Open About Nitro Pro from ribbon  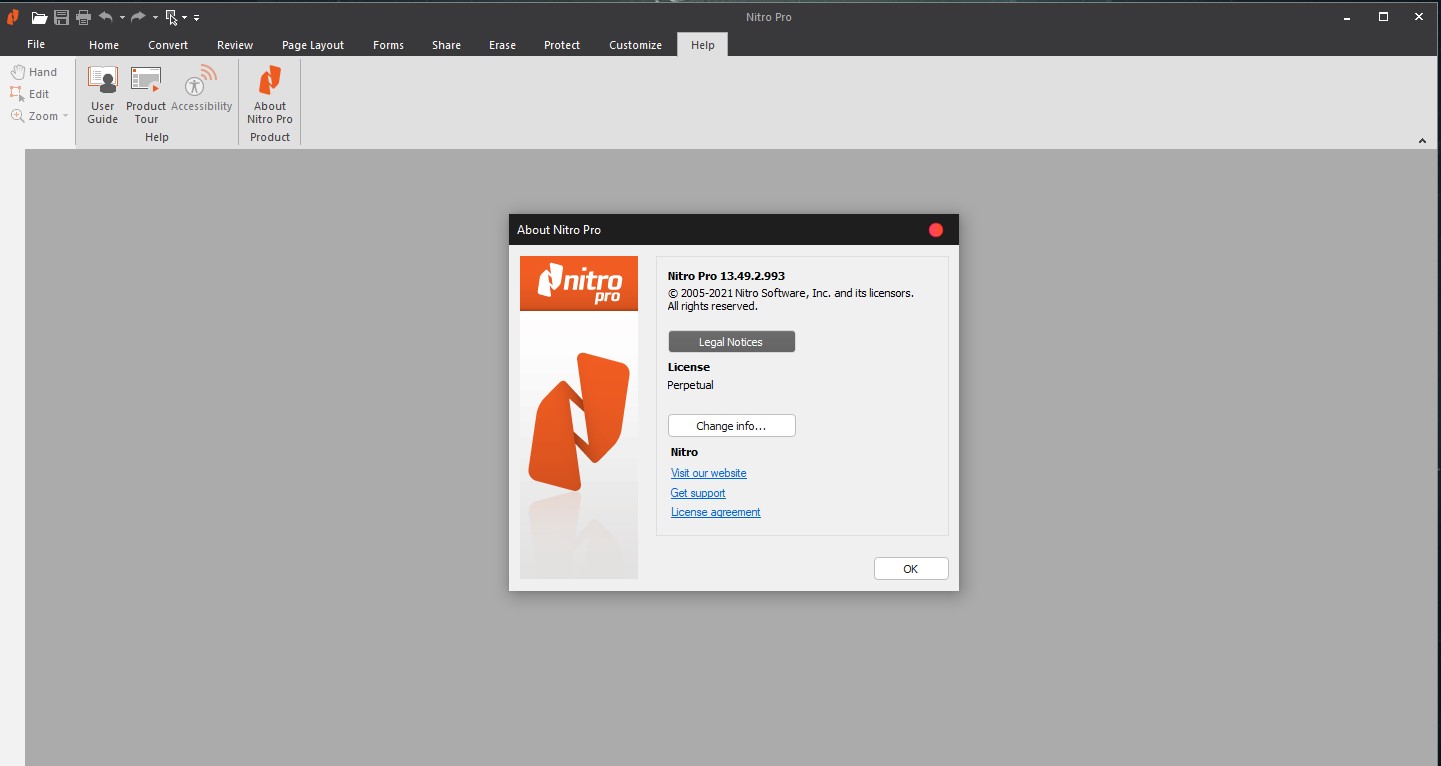click(x=270, y=95)
